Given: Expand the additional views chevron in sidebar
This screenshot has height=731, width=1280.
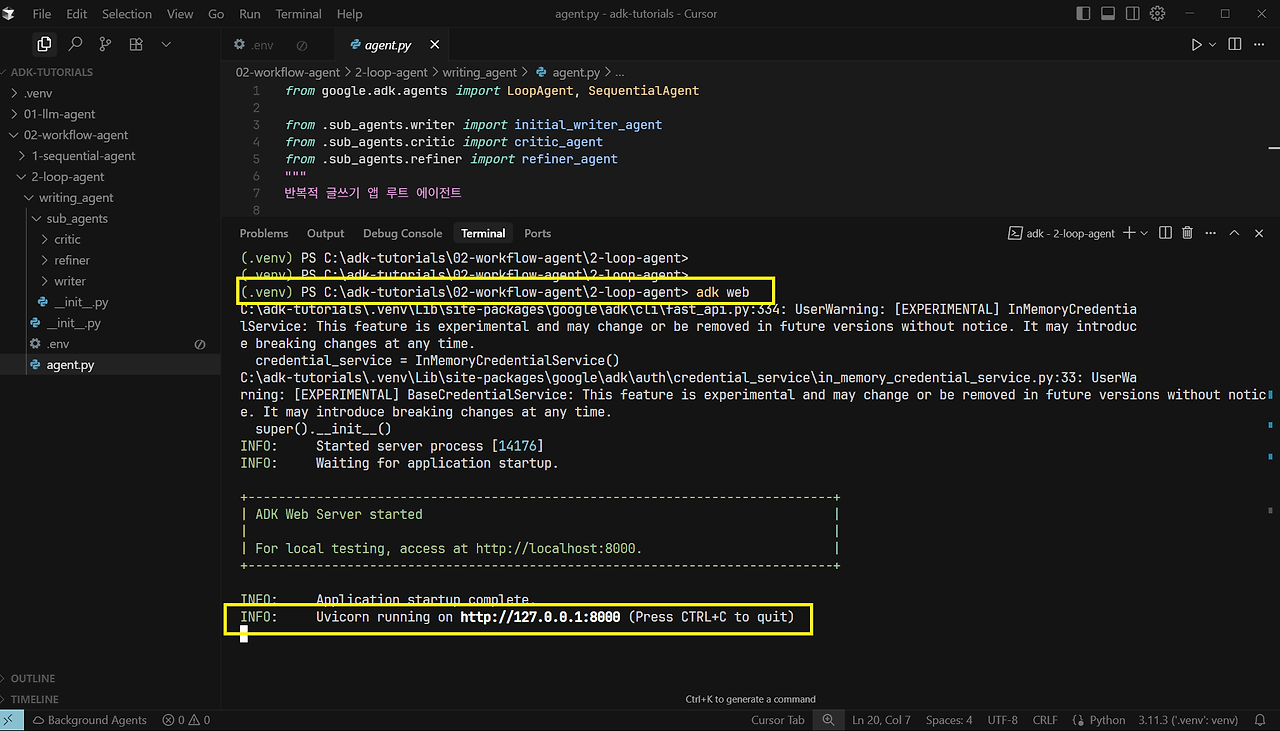Looking at the screenshot, I should click(166, 44).
